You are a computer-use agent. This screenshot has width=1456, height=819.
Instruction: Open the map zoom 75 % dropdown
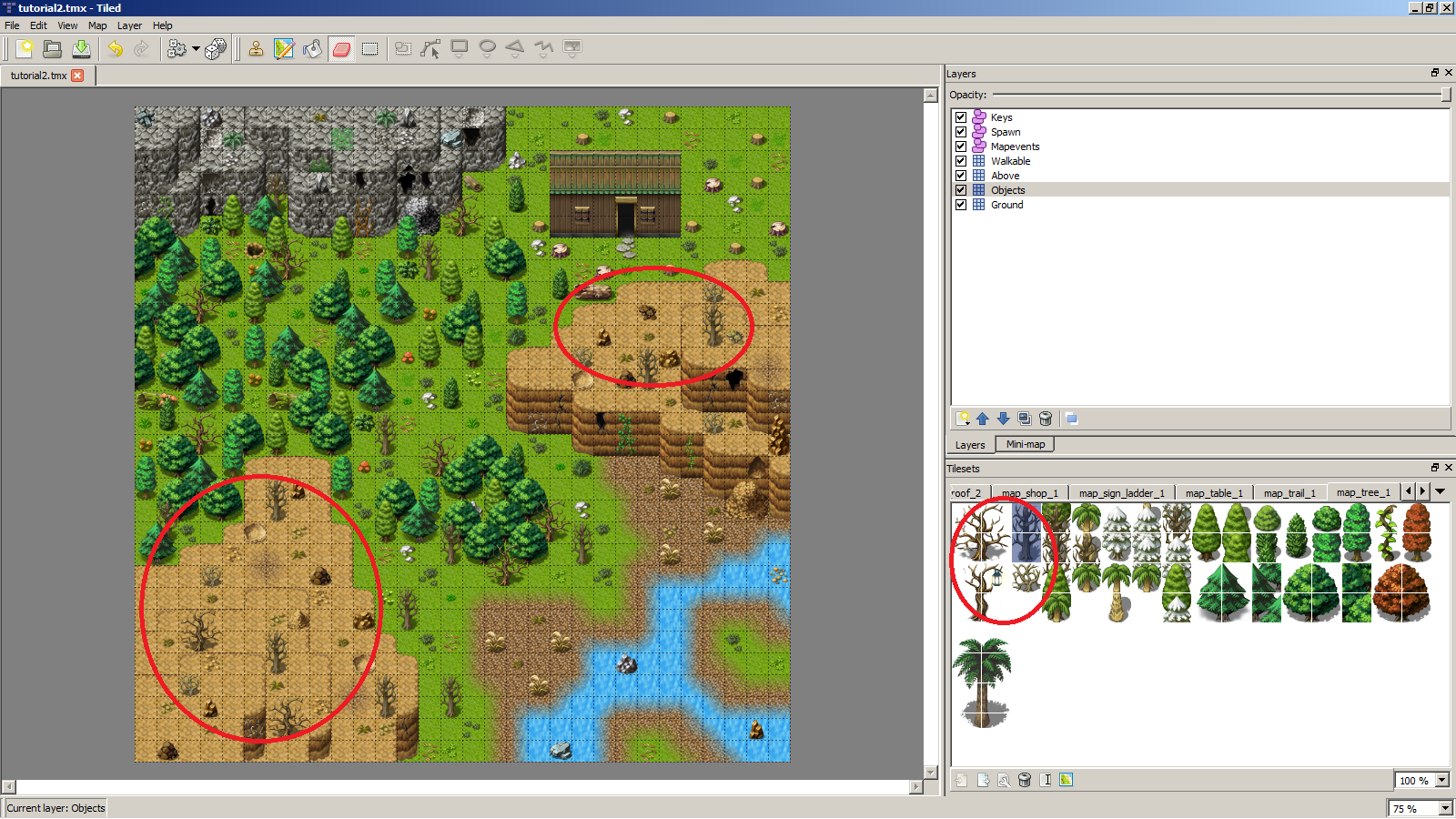[x=1445, y=808]
